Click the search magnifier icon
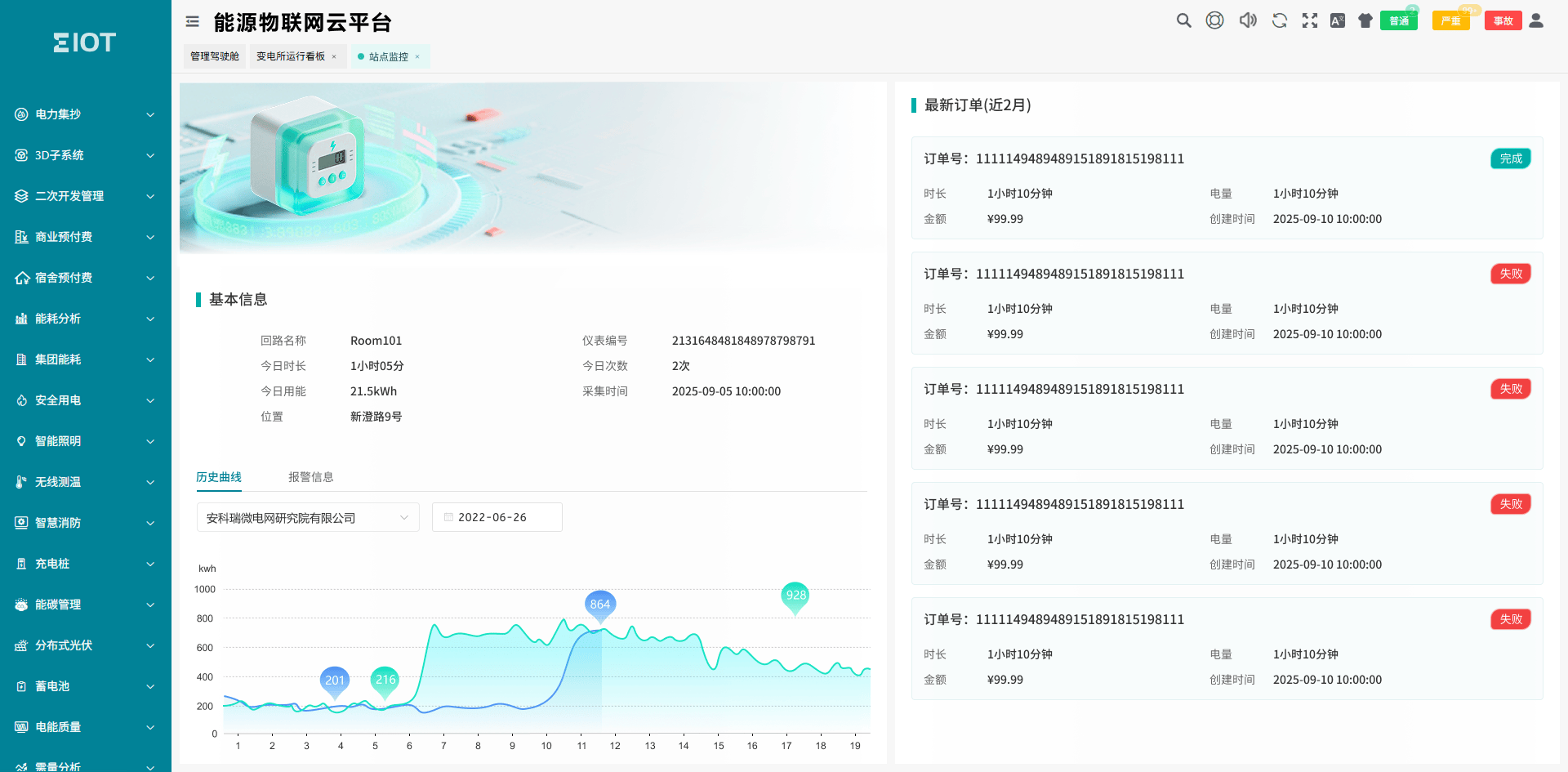Image resolution: width=1568 pixels, height=772 pixels. pos(1183,21)
